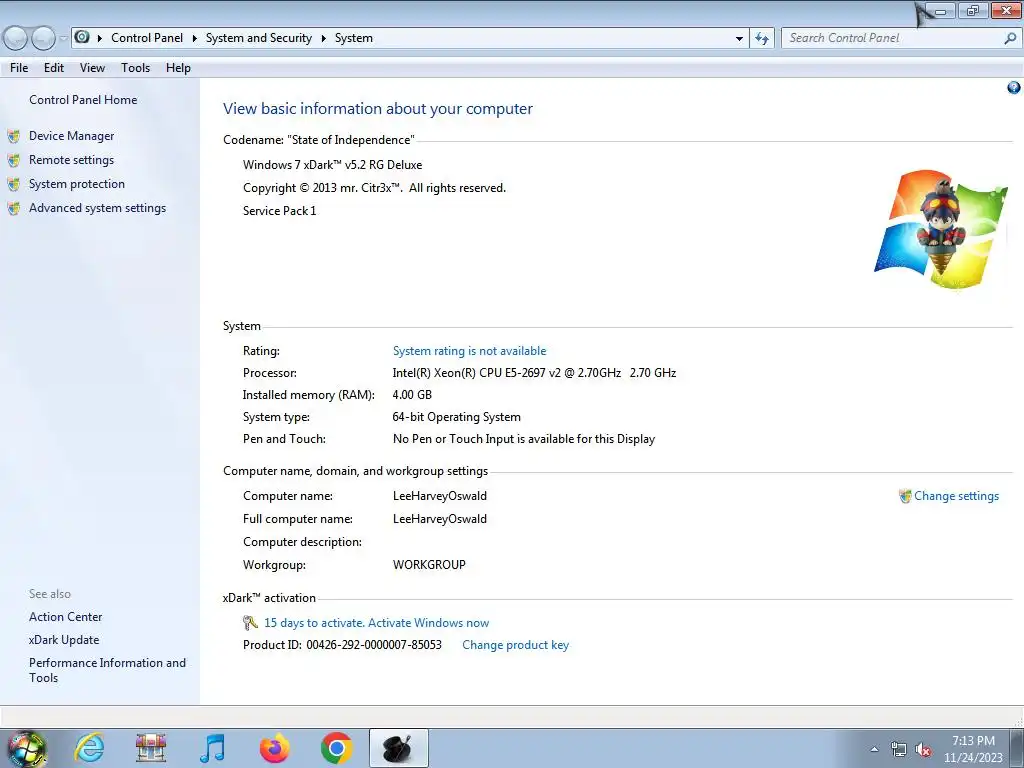1024x768 pixels.
Task: Open System protection link
Action: tap(76, 184)
